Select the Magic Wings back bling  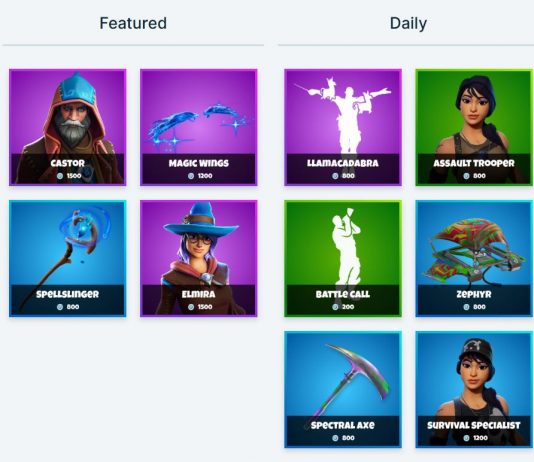point(199,127)
